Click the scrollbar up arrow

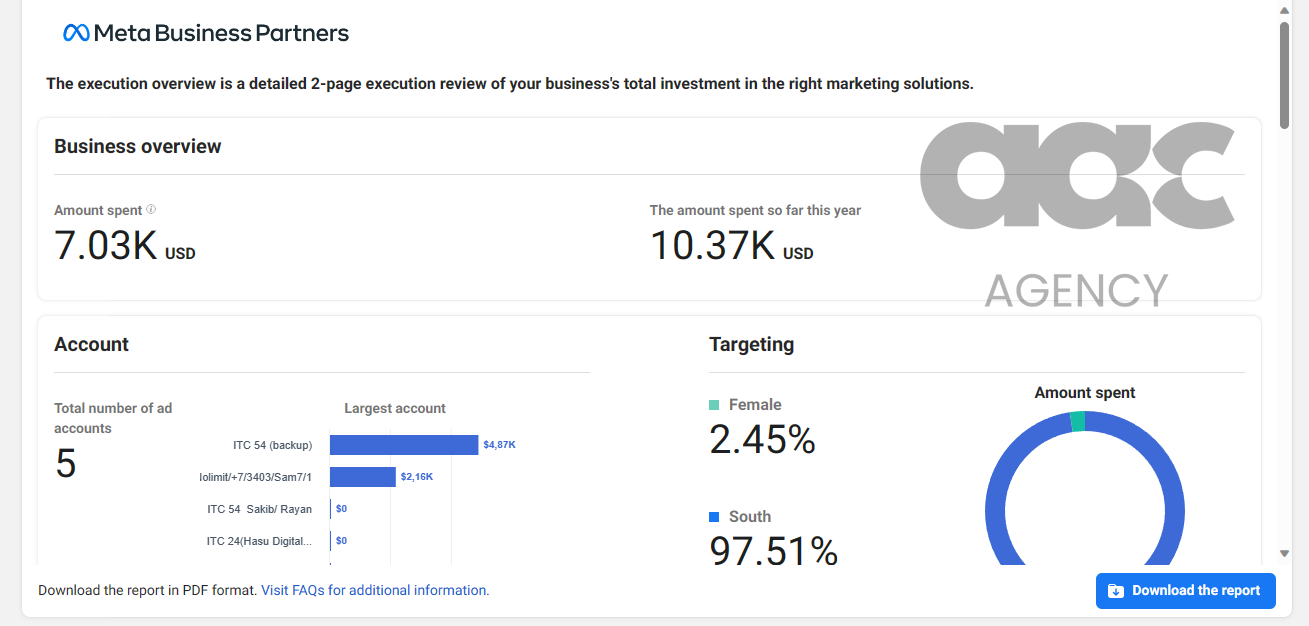pos(1285,10)
